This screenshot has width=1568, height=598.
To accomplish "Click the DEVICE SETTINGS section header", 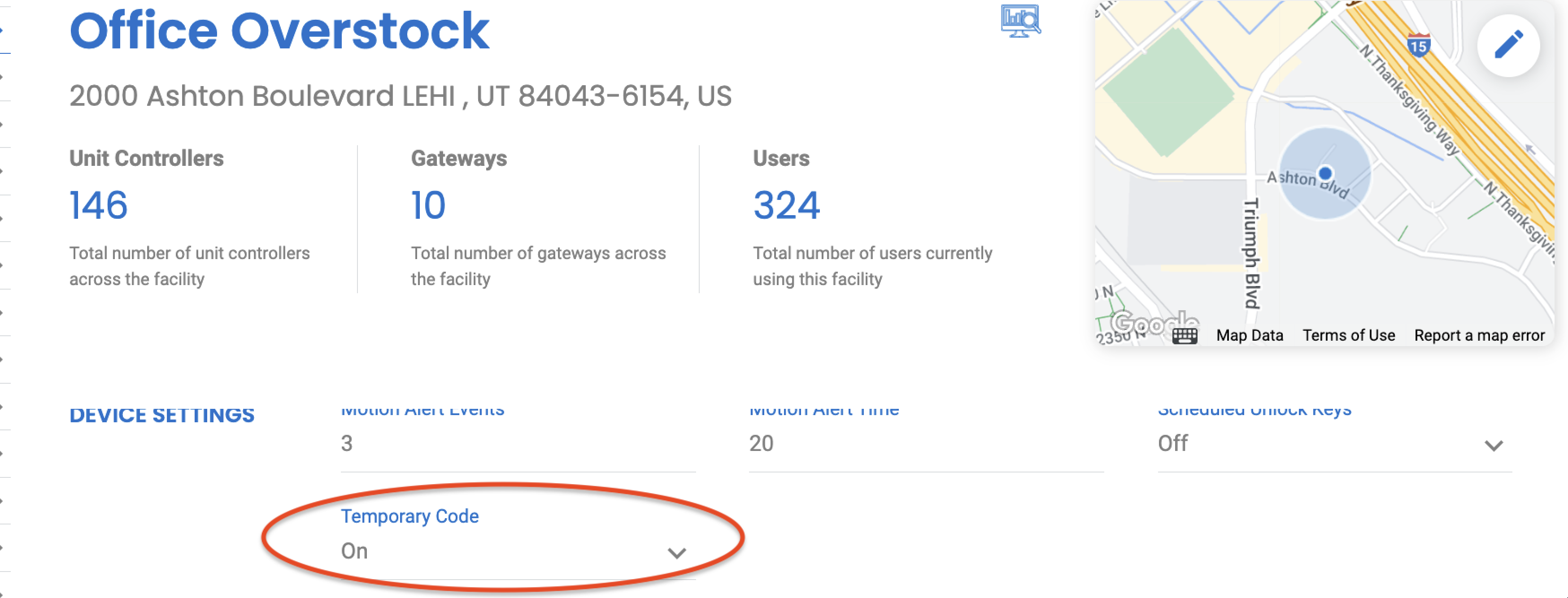I will [x=163, y=415].
